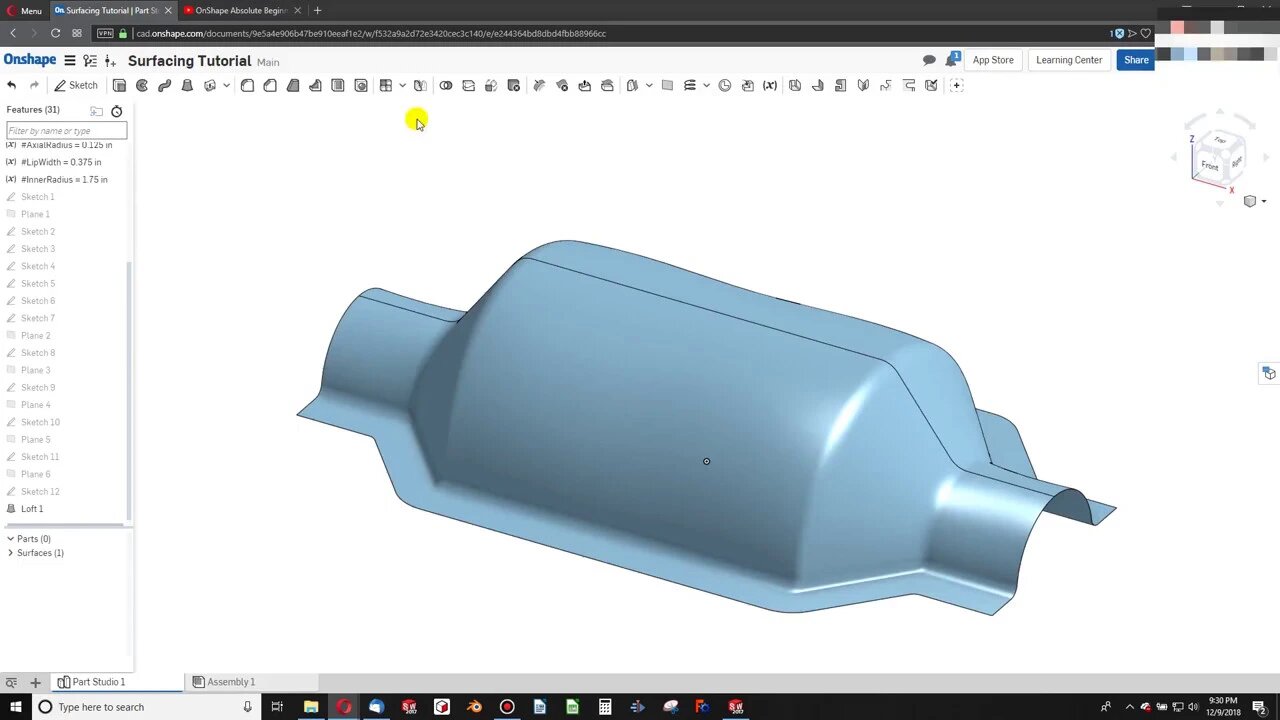Select the Helix curve tool
1280x720 pixels.
[x=690, y=85]
